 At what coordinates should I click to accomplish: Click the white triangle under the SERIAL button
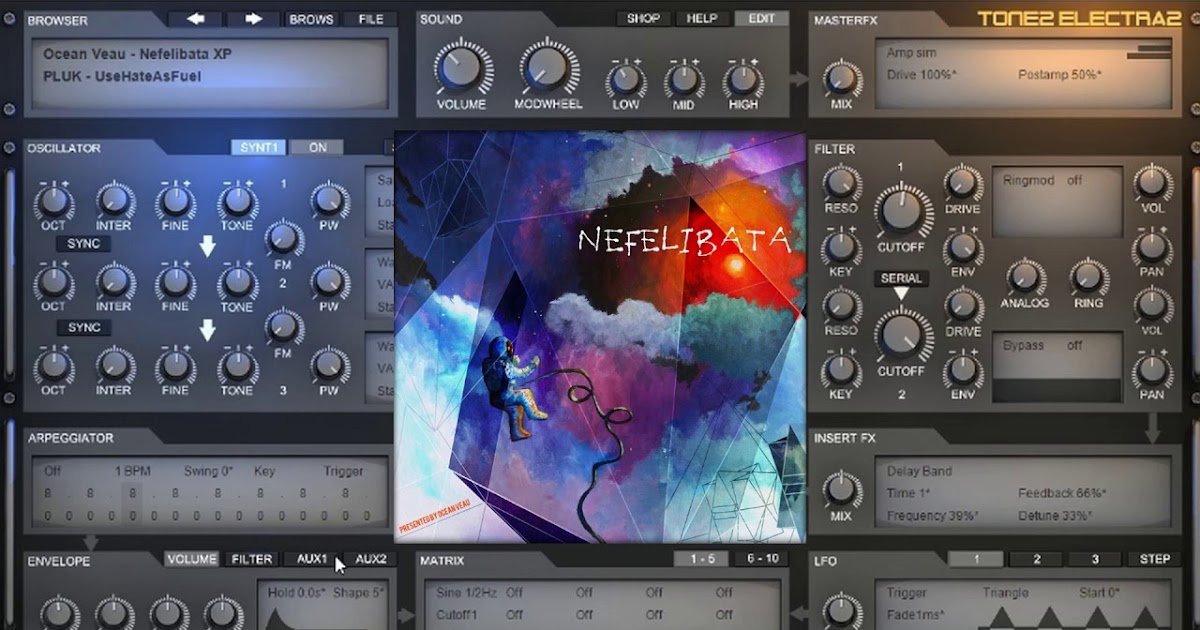(x=901, y=294)
